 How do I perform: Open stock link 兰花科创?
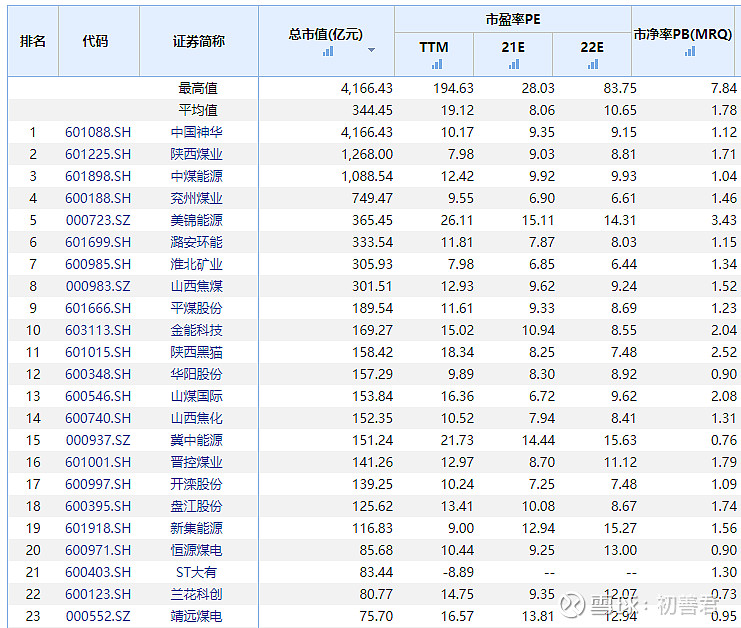click(x=197, y=594)
